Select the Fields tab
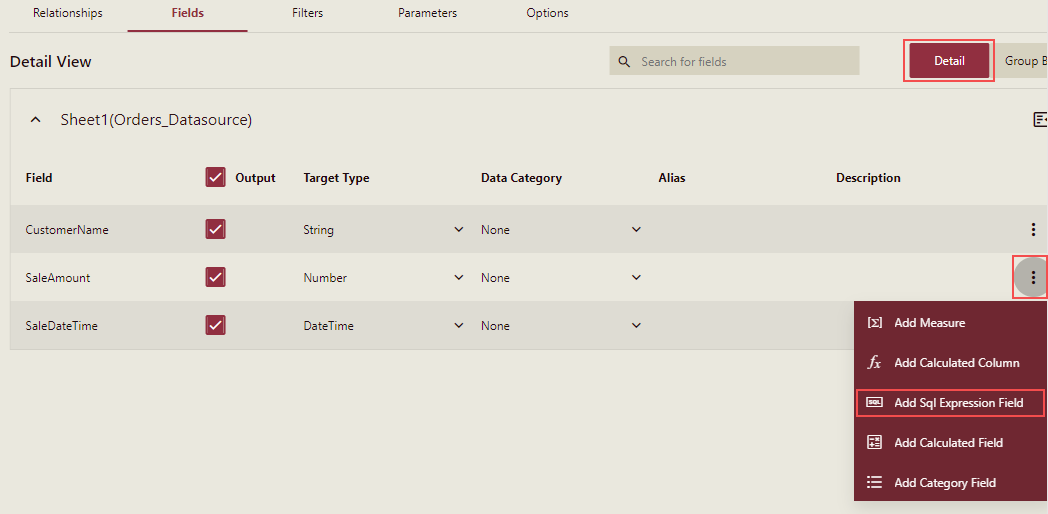Viewport: 1048px width, 514px height. click(188, 13)
